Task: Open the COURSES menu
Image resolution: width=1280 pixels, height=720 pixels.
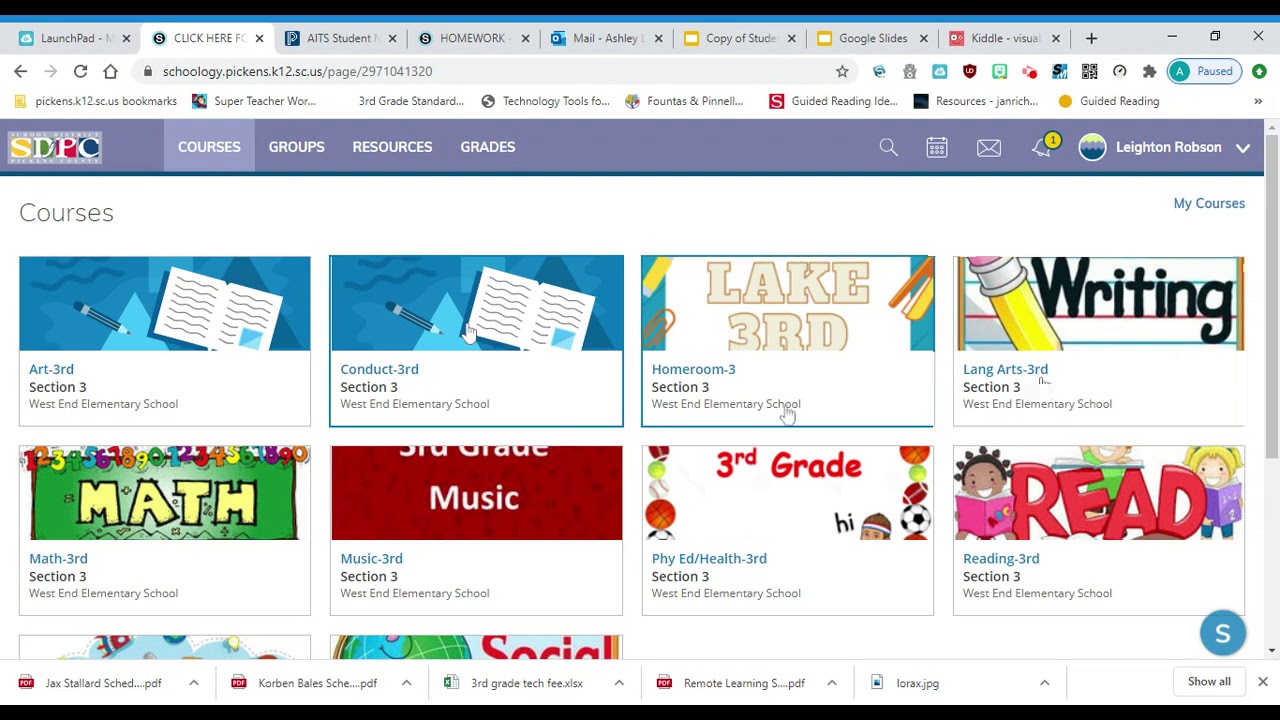Action: click(209, 147)
